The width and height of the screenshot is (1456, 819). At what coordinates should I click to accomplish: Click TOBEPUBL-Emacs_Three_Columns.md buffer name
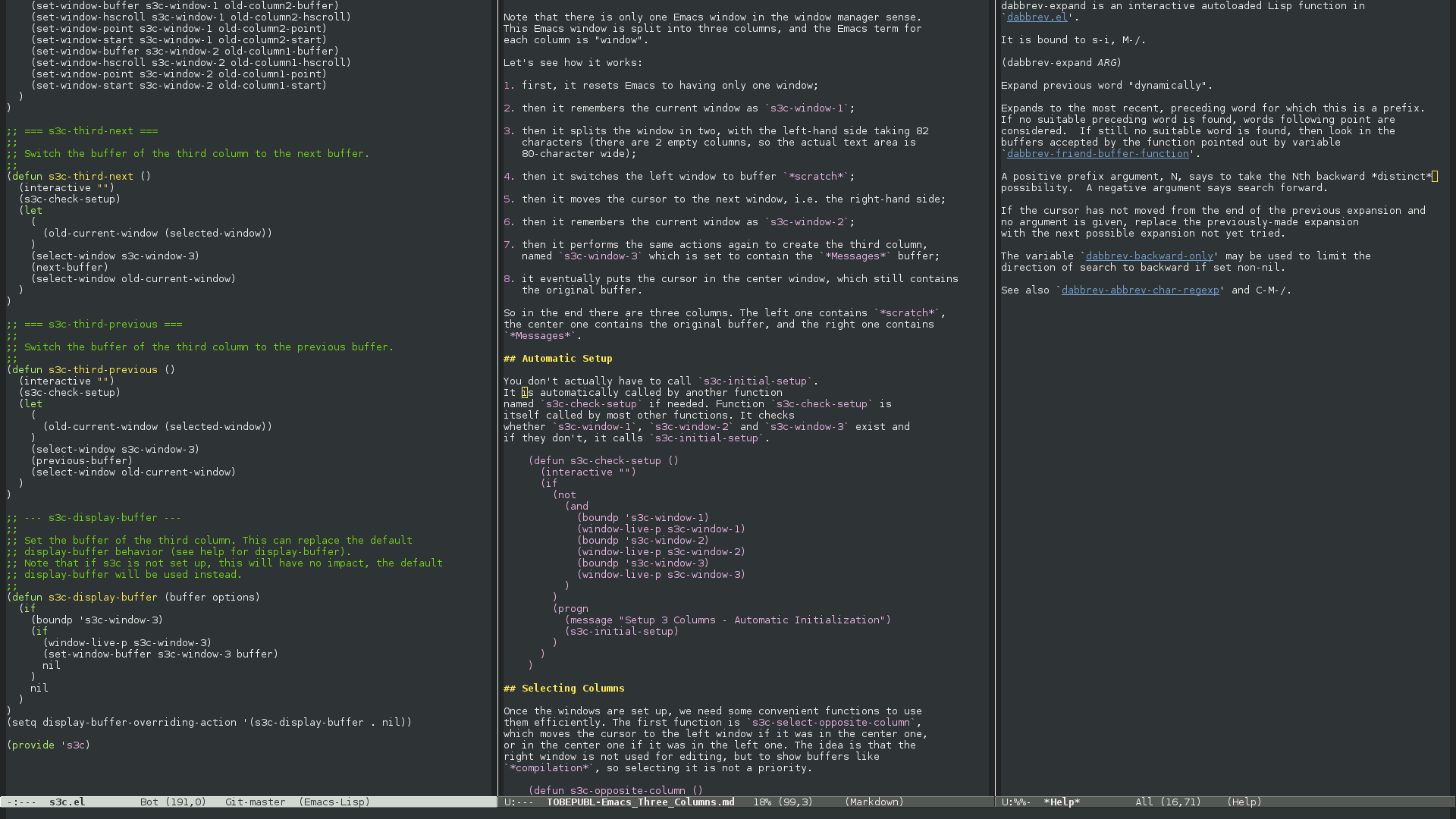640,802
